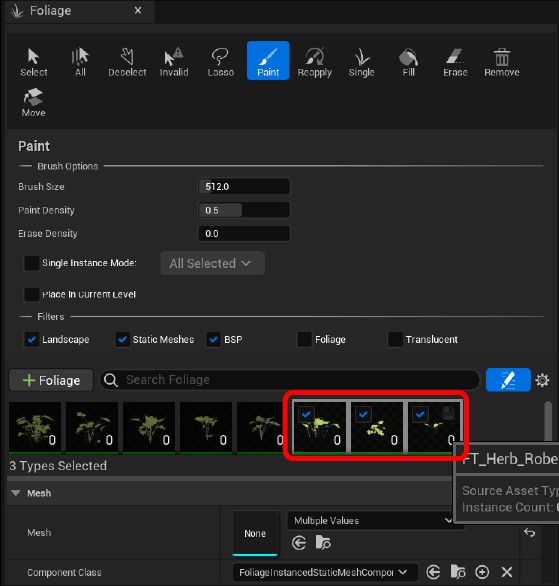
Task: Adjust the Paint Density slider
Action: tap(244, 210)
